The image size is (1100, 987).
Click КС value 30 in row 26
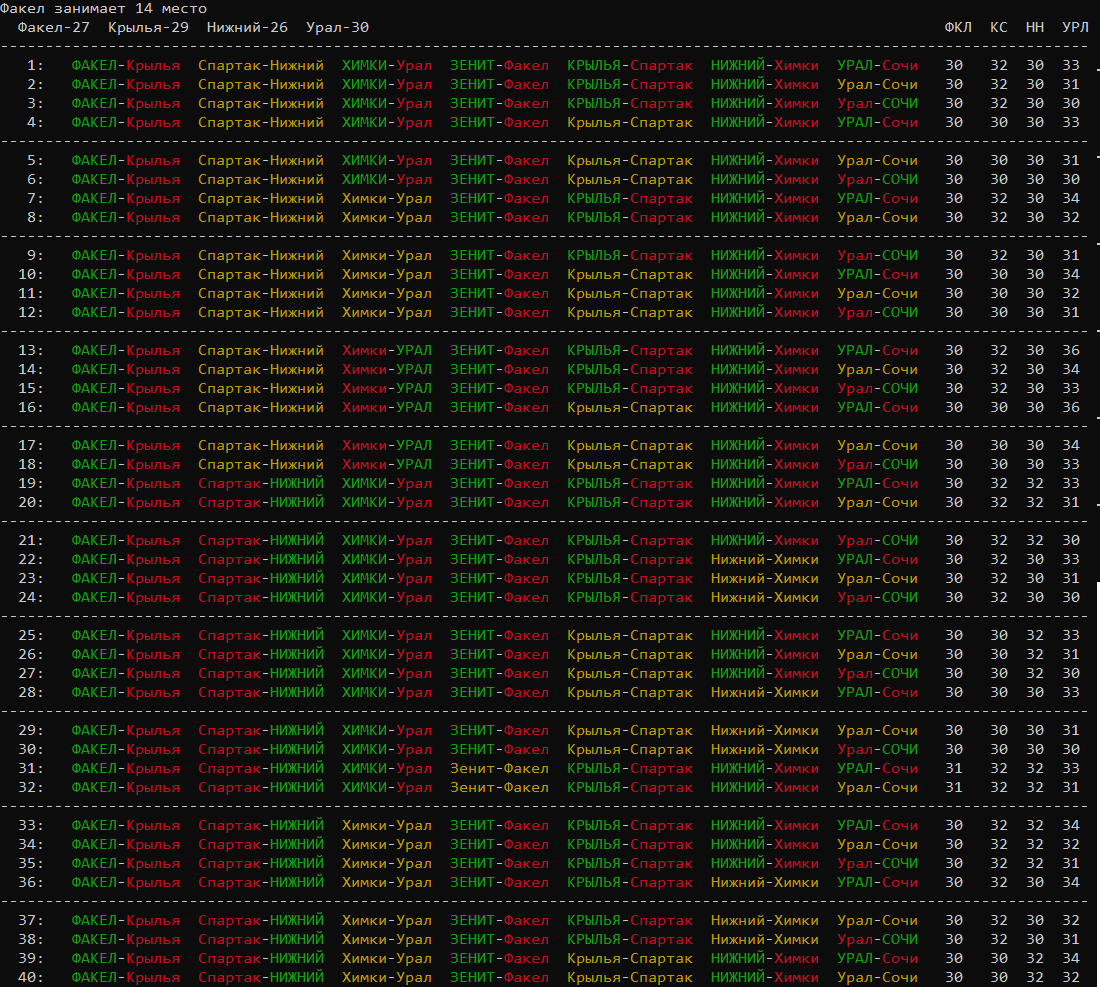(x=999, y=654)
